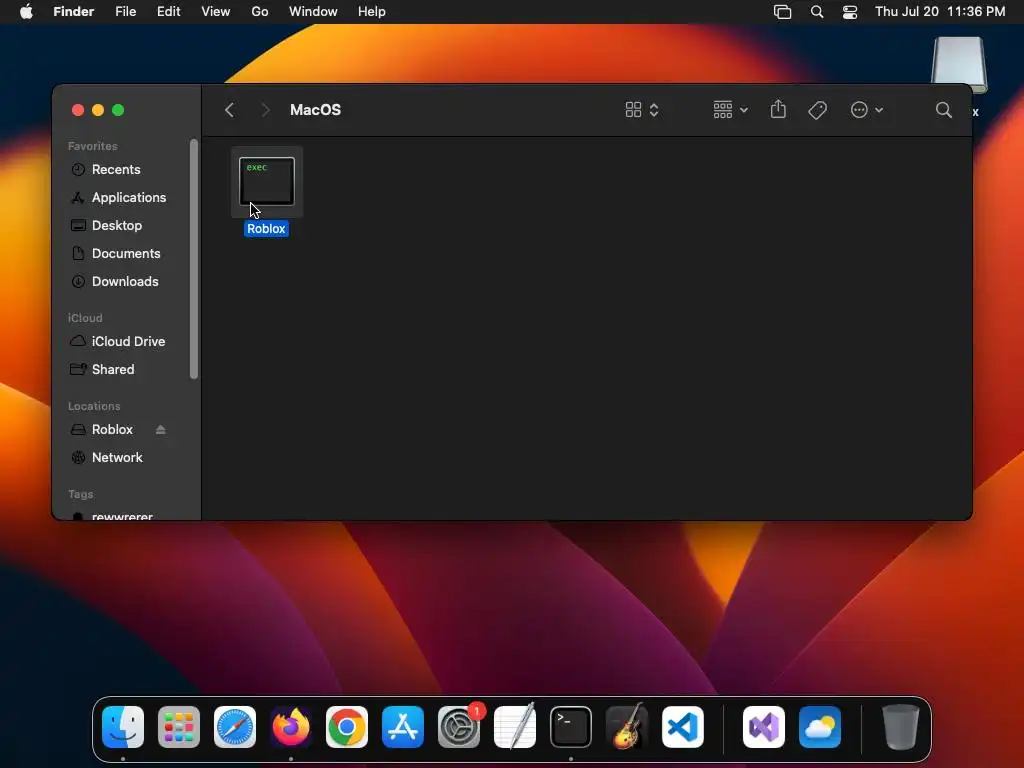Open Weather app from the Dock

point(820,727)
